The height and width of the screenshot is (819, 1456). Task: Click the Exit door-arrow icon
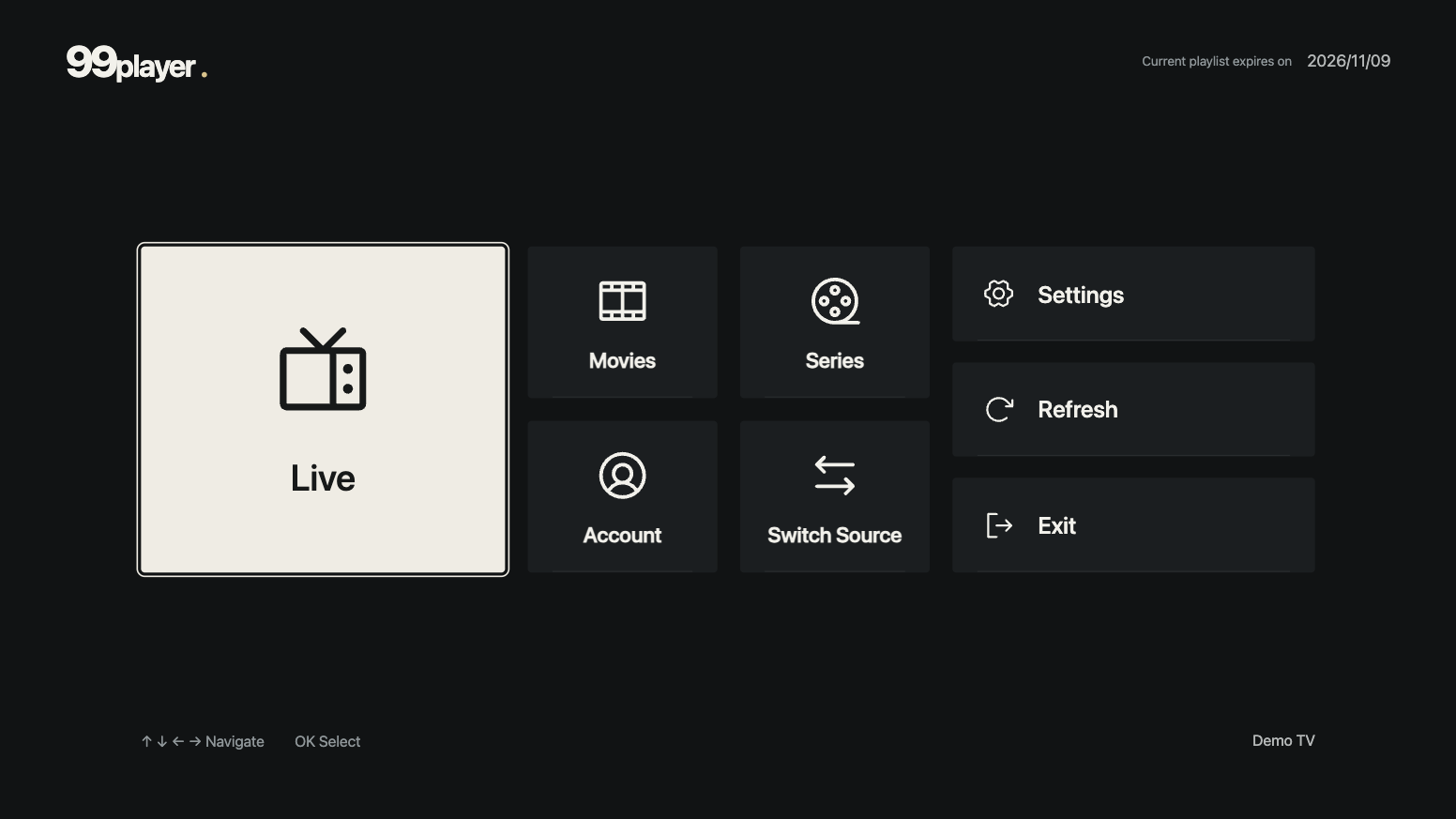coord(999,525)
